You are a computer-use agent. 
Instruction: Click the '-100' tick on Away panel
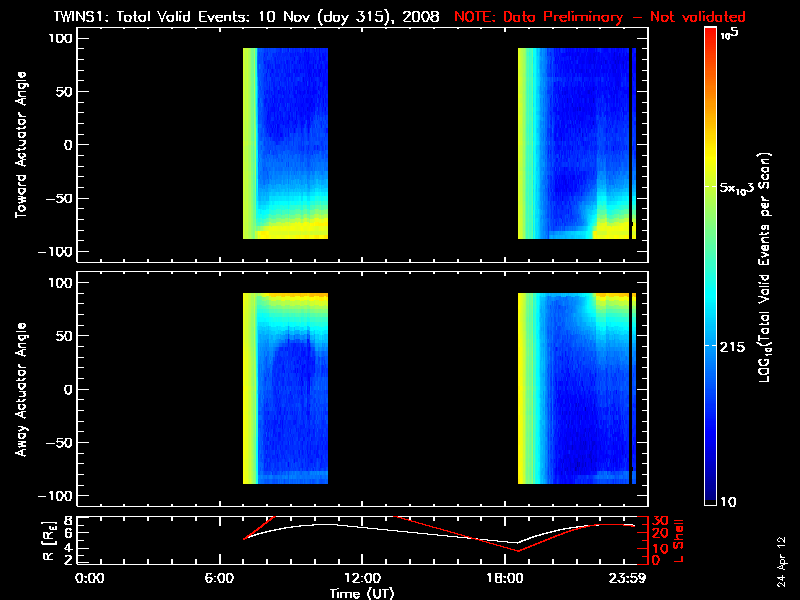56,496
